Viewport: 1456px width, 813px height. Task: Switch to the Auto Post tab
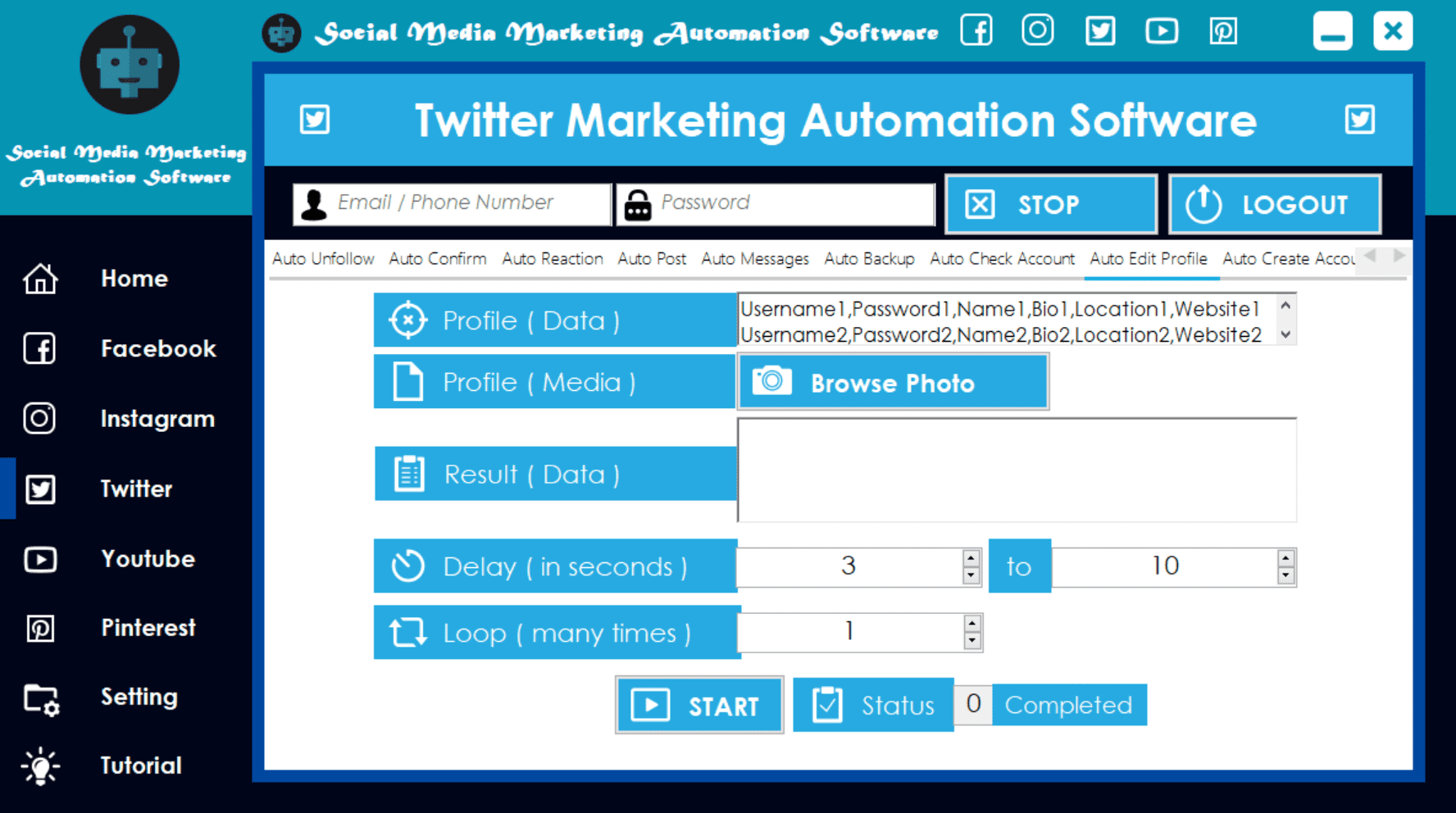pyautogui.click(x=652, y=259)
